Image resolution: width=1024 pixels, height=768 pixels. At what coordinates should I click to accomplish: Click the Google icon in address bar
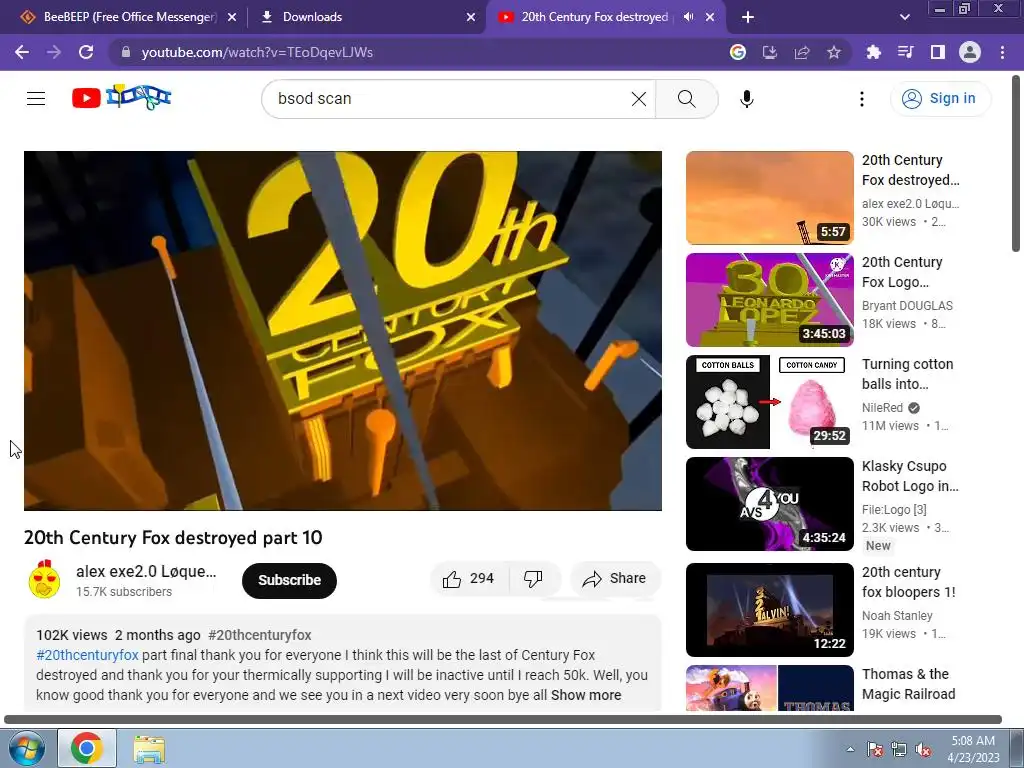(x=737, y=52)
